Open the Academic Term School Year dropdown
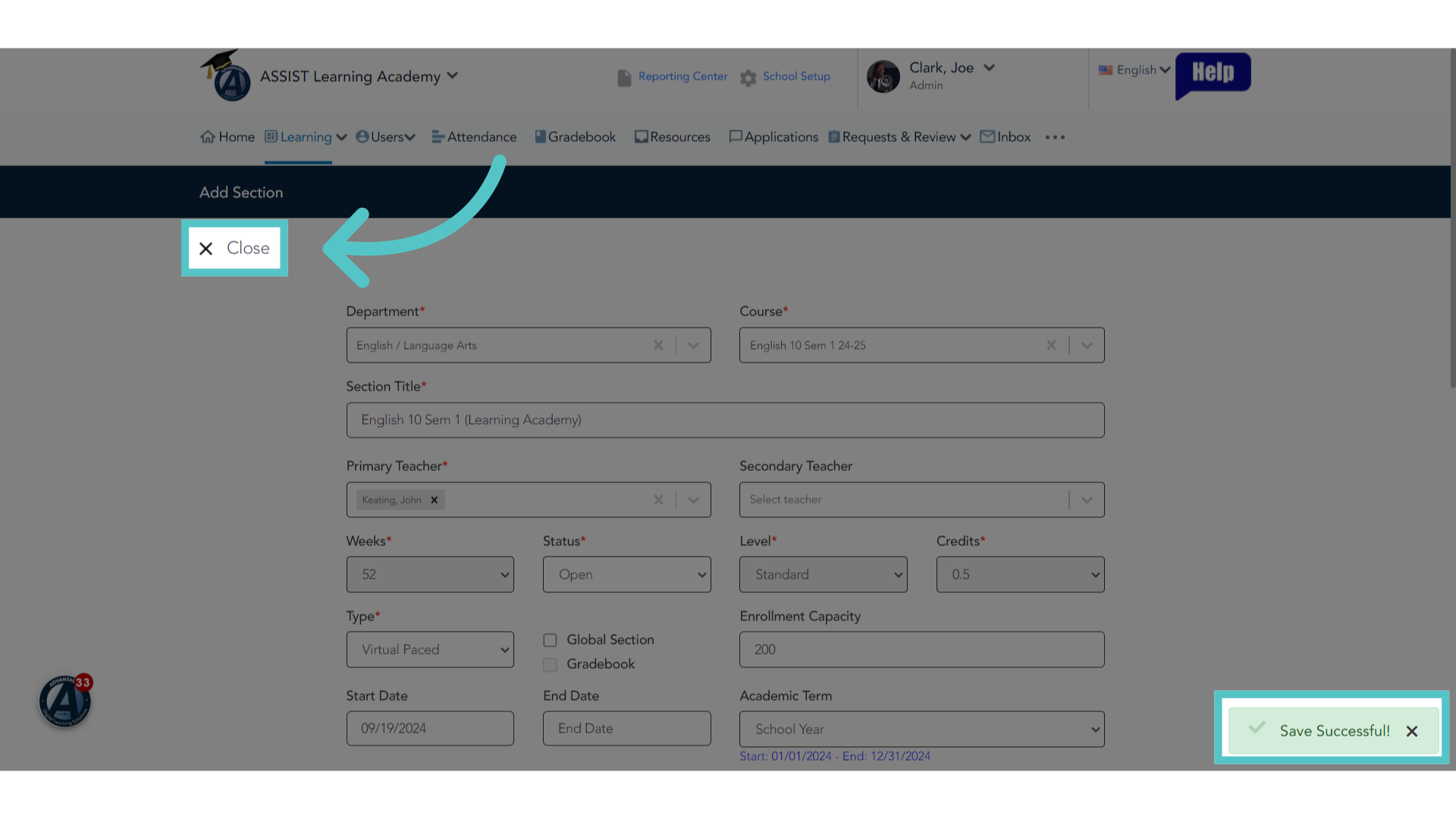Image resolution: width=1456 pixels, height=819 pixels. pos(921,729)
